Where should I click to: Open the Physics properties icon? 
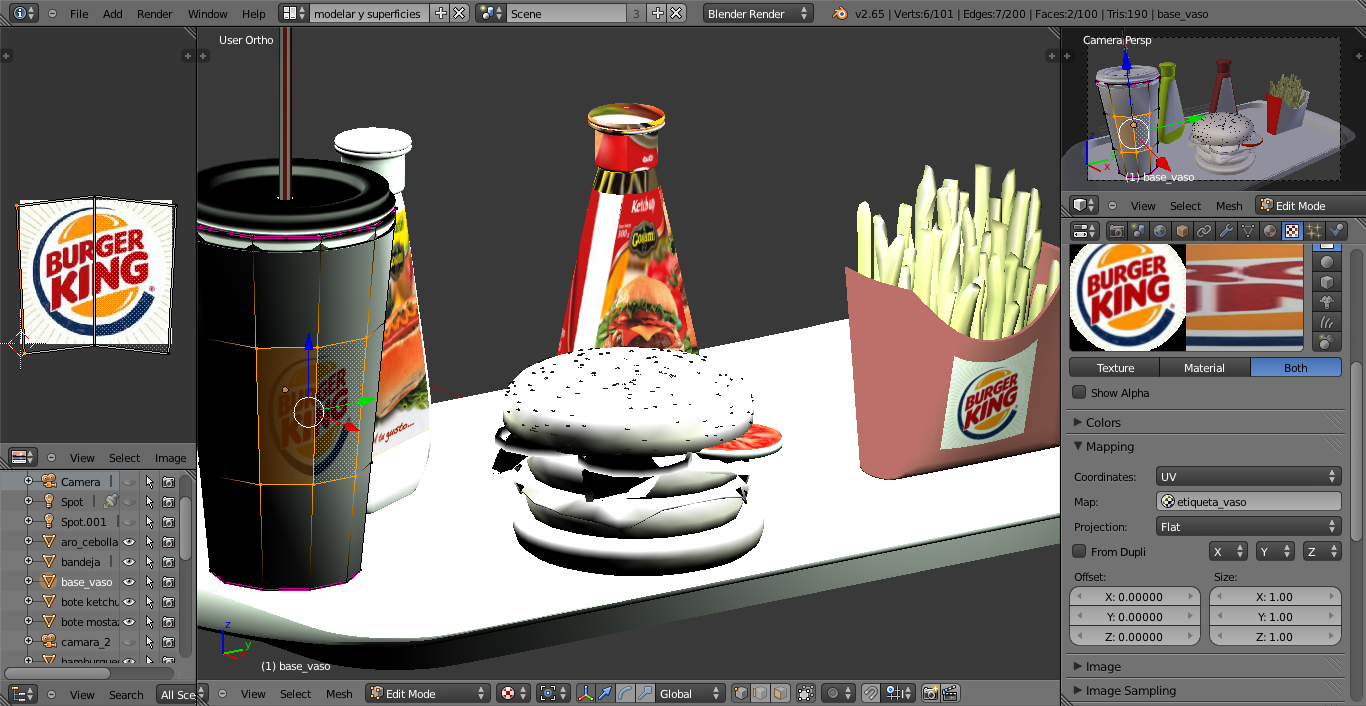click(x=1336, y=231)
